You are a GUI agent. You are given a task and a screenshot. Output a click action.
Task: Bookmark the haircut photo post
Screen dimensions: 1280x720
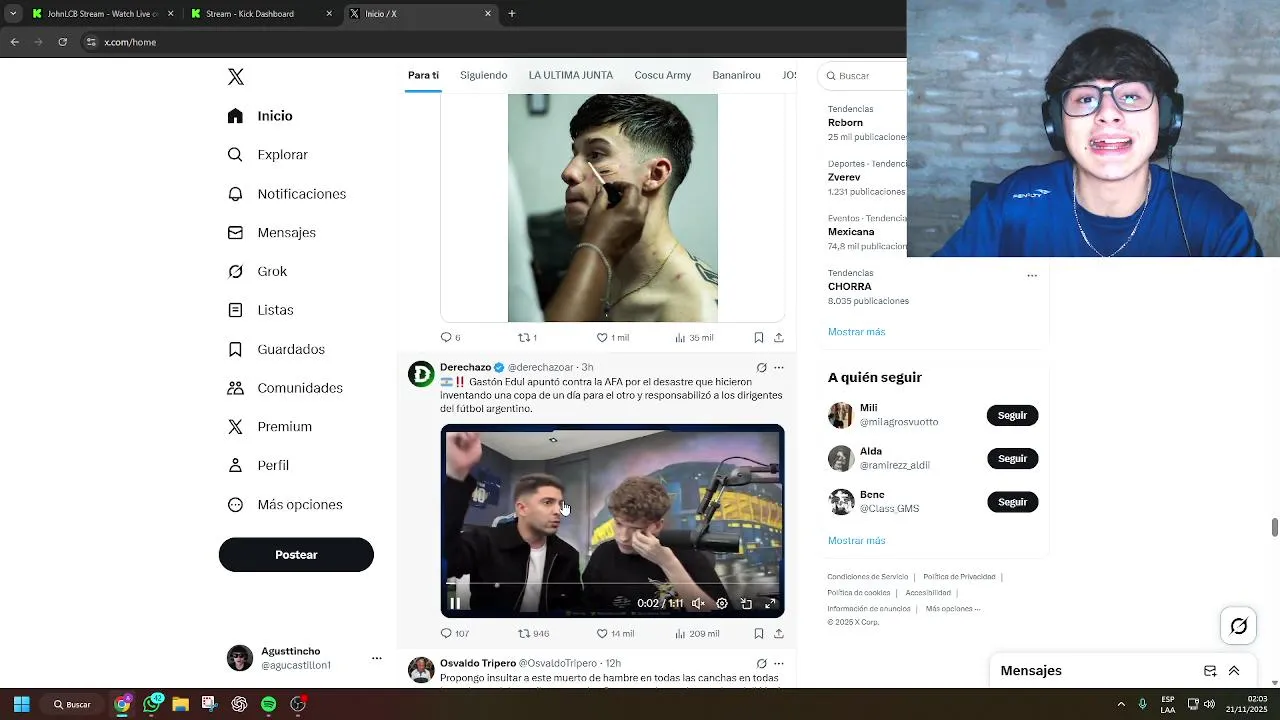point(759,338)
